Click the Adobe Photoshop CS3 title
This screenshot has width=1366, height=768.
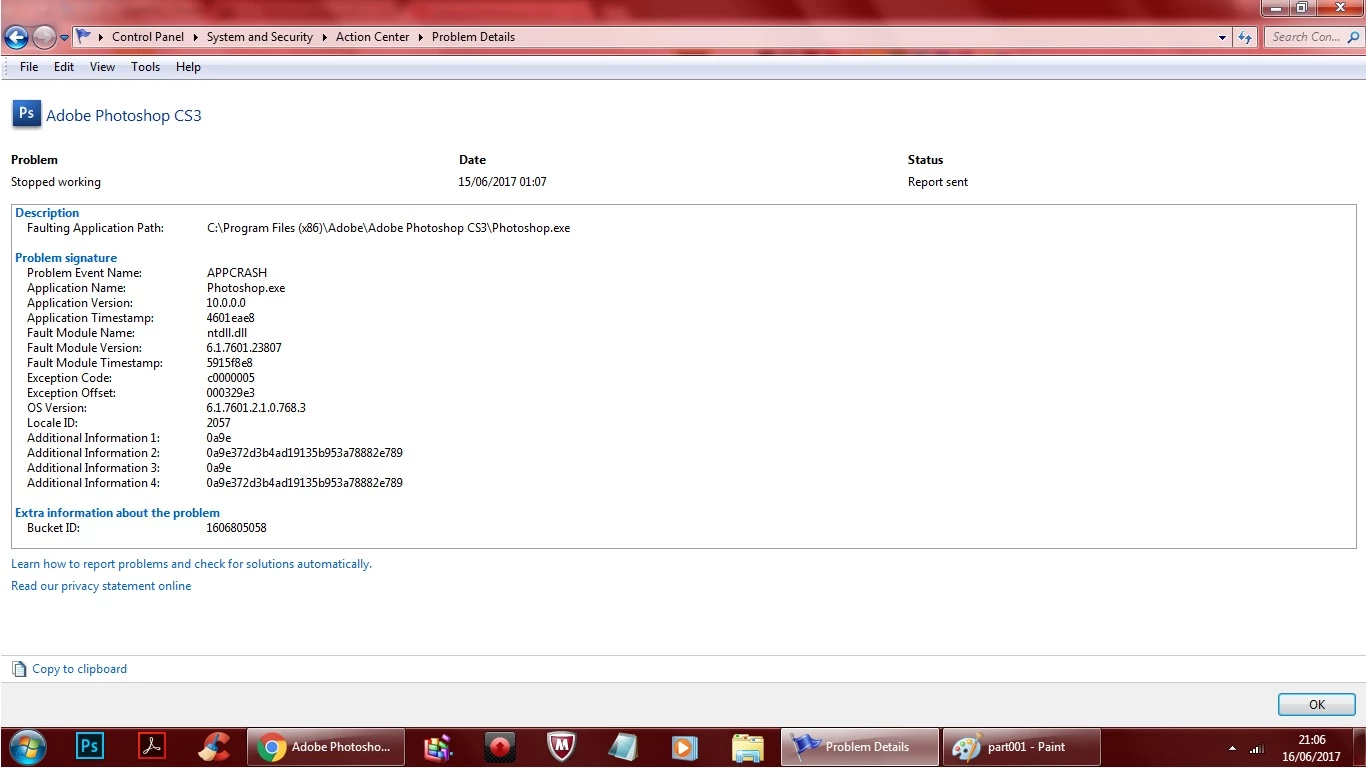[x=124, y=115]
